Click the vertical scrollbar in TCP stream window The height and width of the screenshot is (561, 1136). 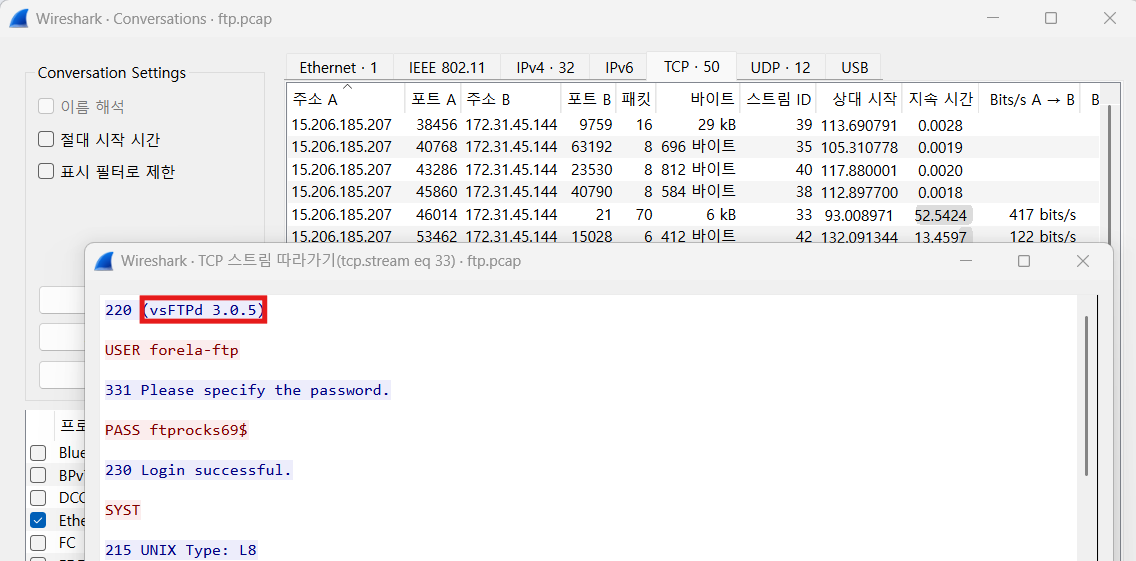tap(1087, 396)
